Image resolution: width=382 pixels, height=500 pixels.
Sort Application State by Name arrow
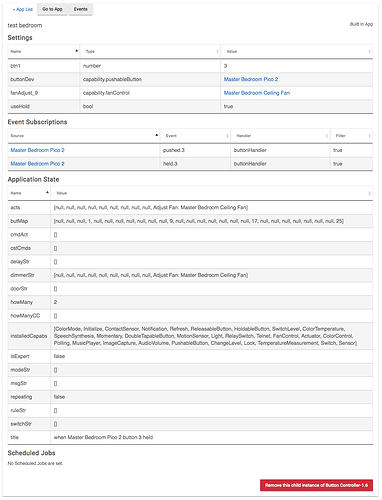(47, 193)
